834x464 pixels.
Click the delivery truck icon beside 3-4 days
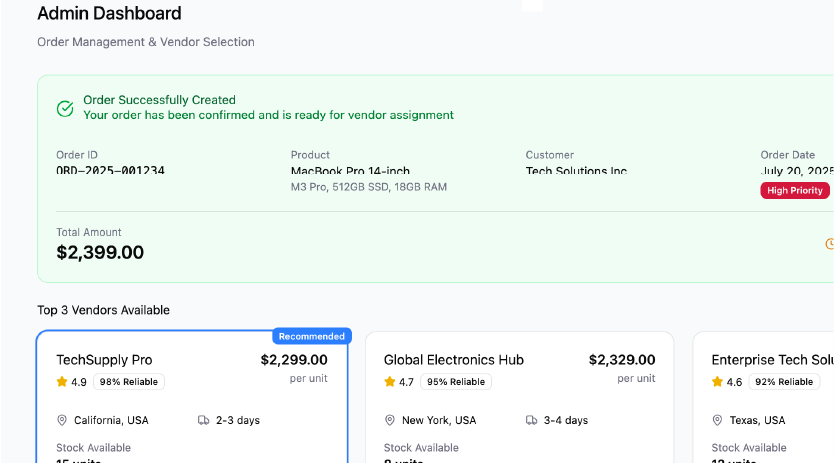[531, 420]
